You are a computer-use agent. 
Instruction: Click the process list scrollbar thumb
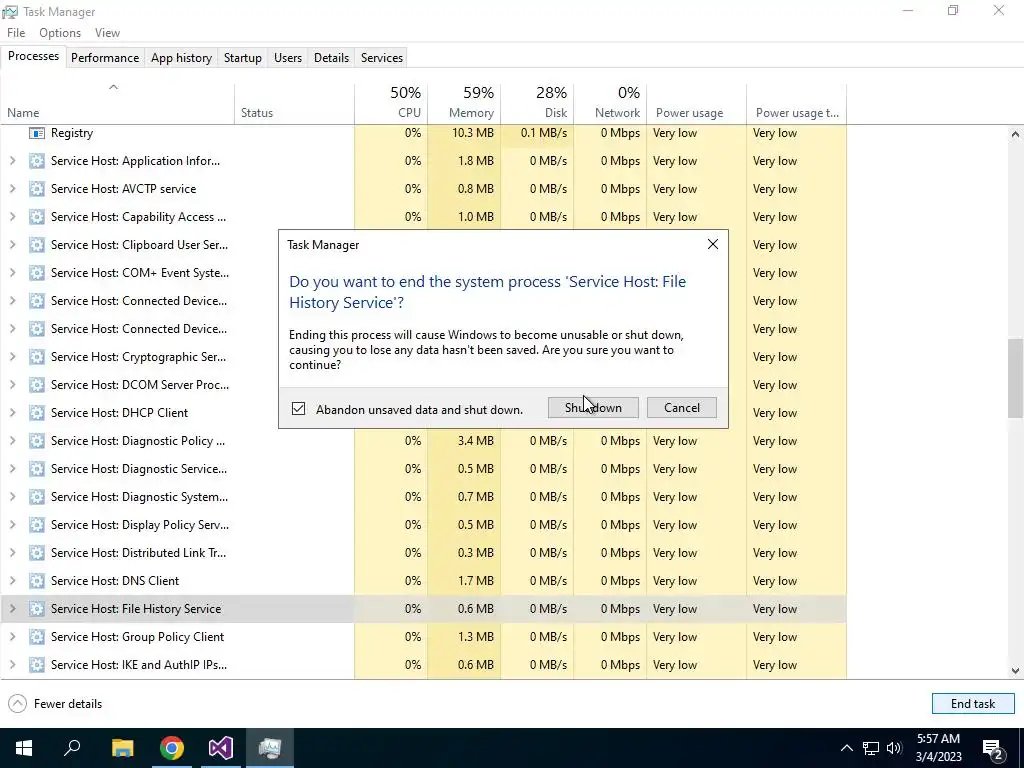pyautogui.click(x=1015, y=377)
